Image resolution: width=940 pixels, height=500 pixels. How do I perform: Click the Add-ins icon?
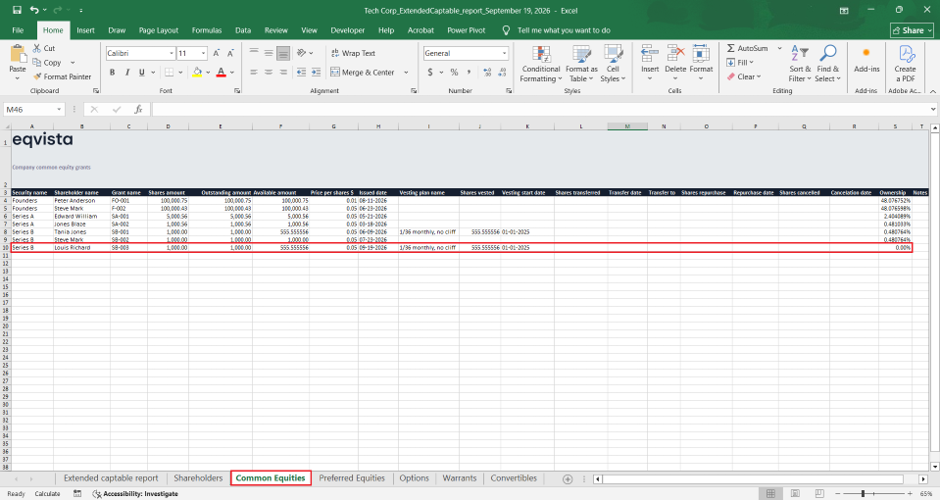coord(866,53)
